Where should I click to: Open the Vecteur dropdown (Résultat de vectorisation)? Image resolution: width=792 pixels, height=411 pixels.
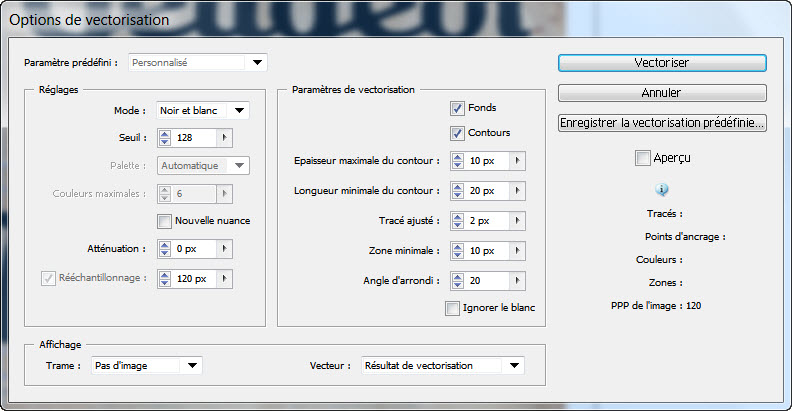443,366
